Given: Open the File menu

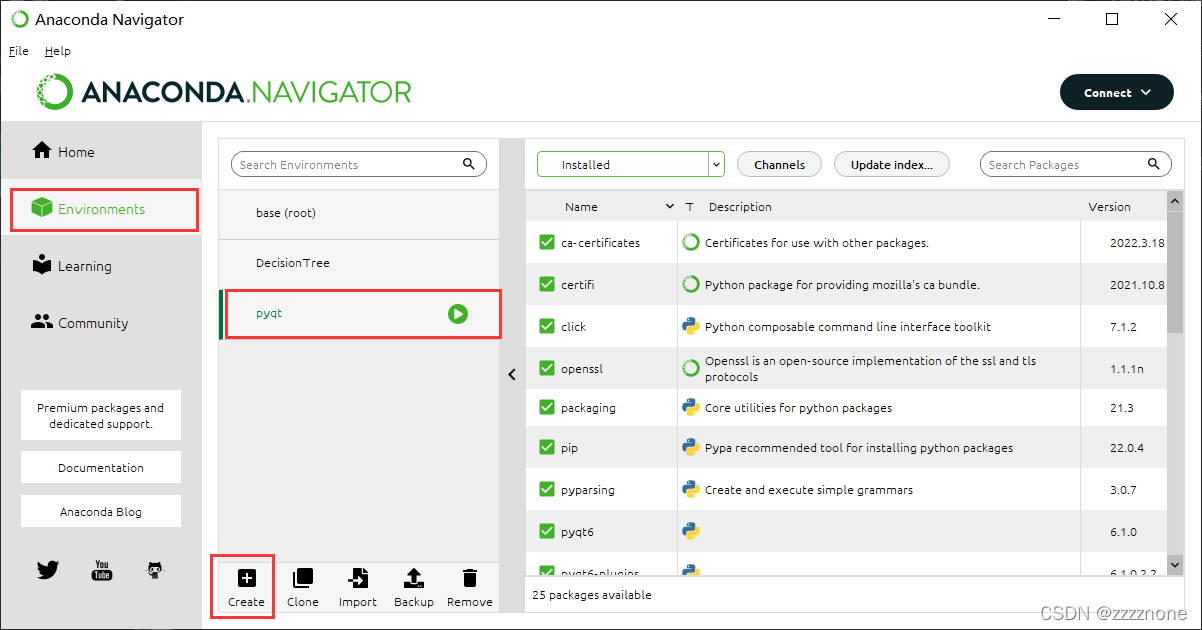Looking at the screenshot, I should pos(19,51).
